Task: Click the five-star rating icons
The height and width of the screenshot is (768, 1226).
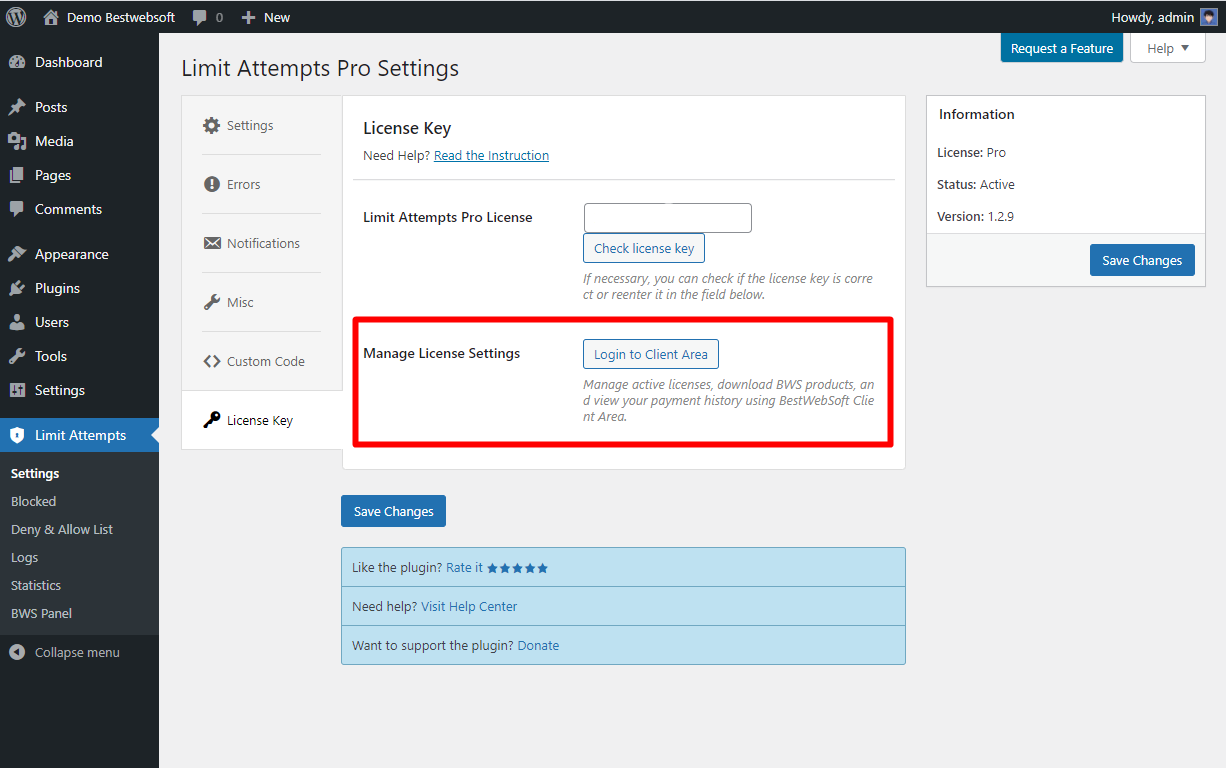Action: coord(518,568)
